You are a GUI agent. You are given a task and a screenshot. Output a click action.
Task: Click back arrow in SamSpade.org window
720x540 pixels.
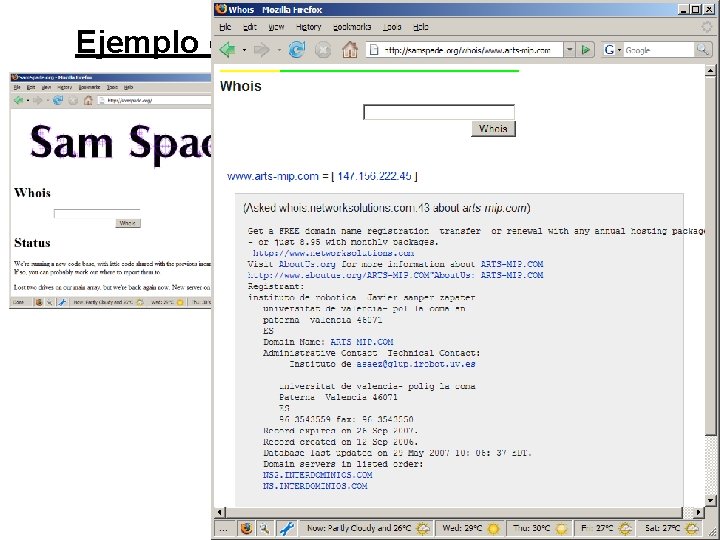18,100
